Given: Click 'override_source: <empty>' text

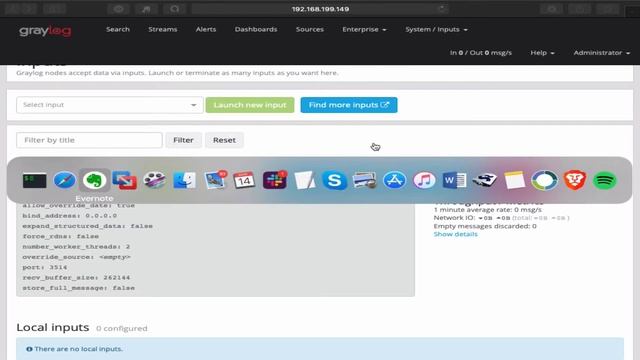Looking at the screenshot, I should point(76,257).
